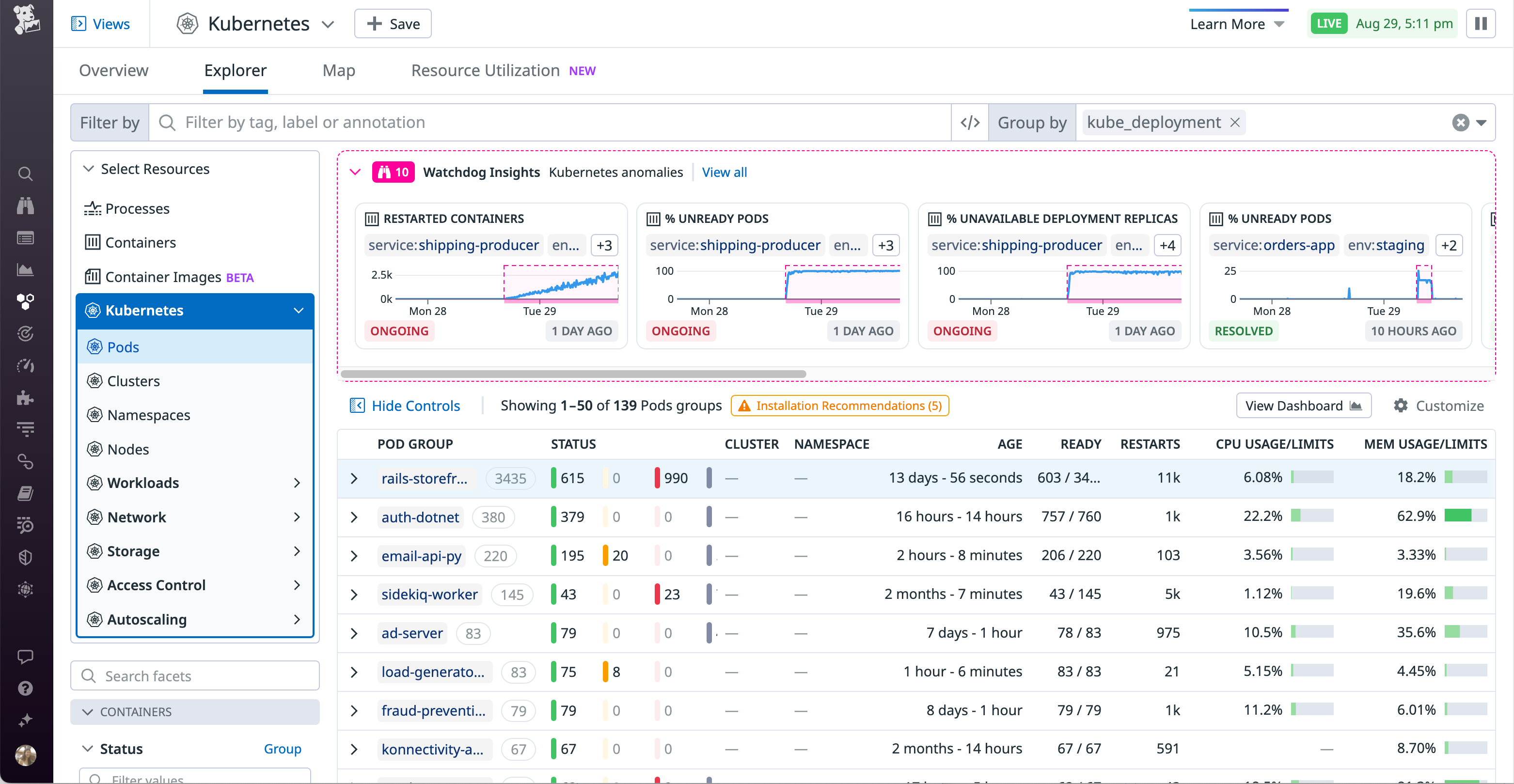Click the help question-mark icon near sidebar bottom

click(x=25, y=688)
